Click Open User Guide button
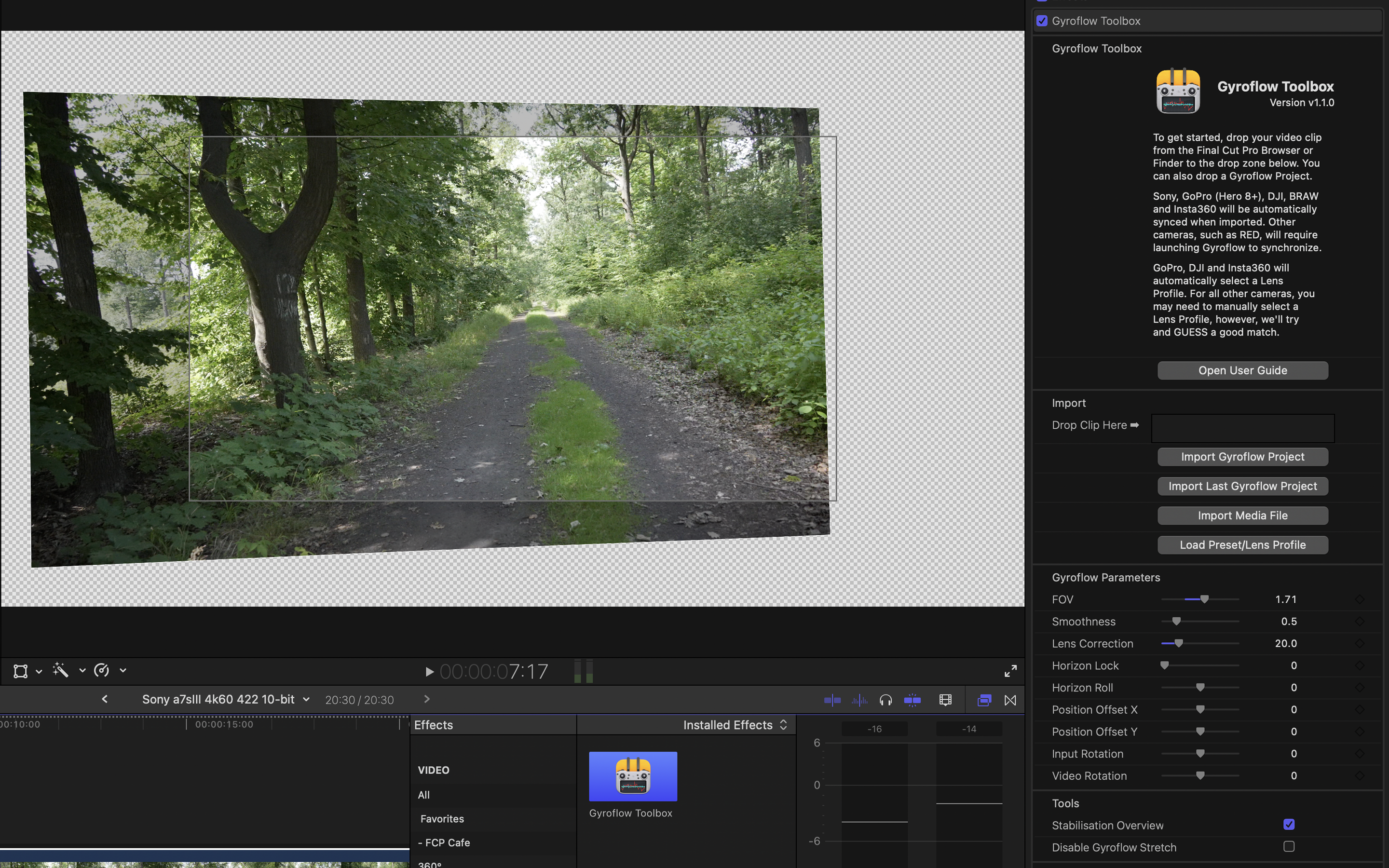Viewport: 1389px width, 868px height. pos(1242,370)
